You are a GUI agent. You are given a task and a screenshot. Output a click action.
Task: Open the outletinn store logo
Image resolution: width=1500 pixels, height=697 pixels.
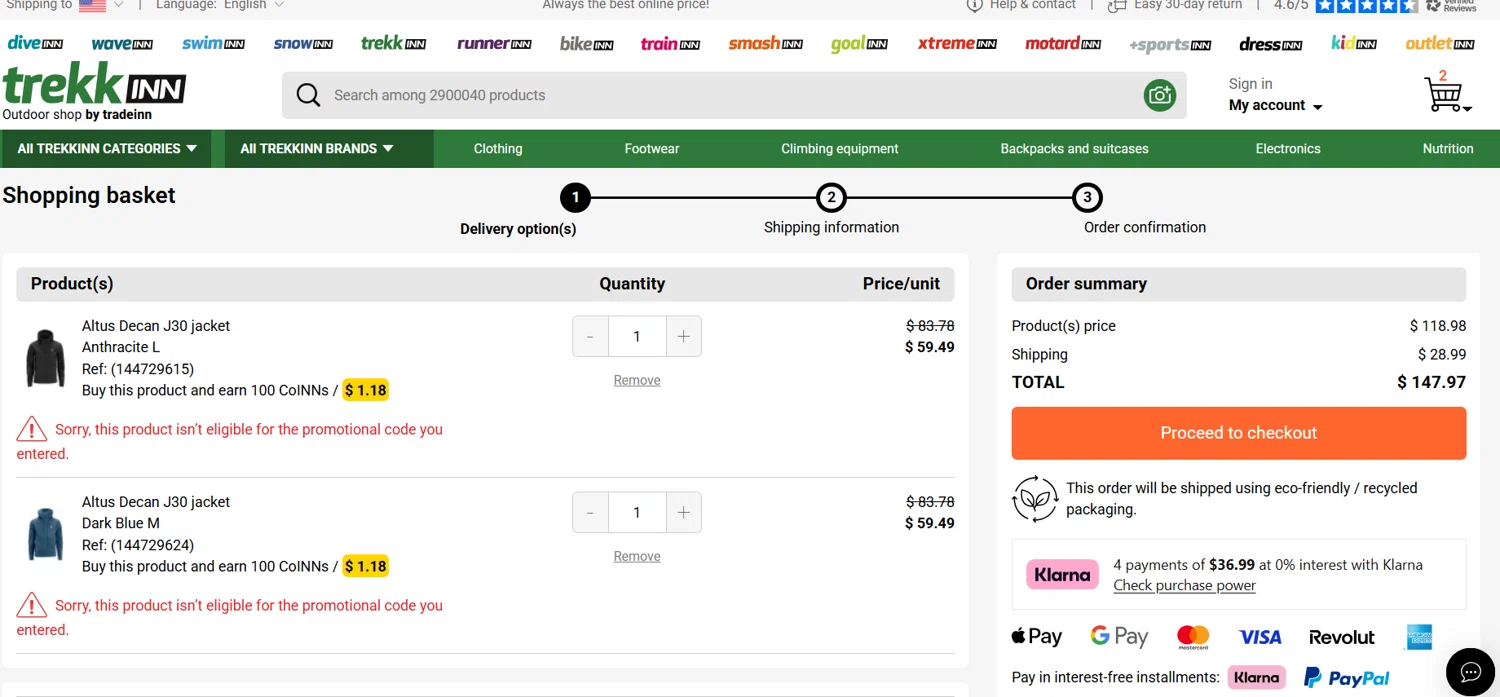point(1440,44)
